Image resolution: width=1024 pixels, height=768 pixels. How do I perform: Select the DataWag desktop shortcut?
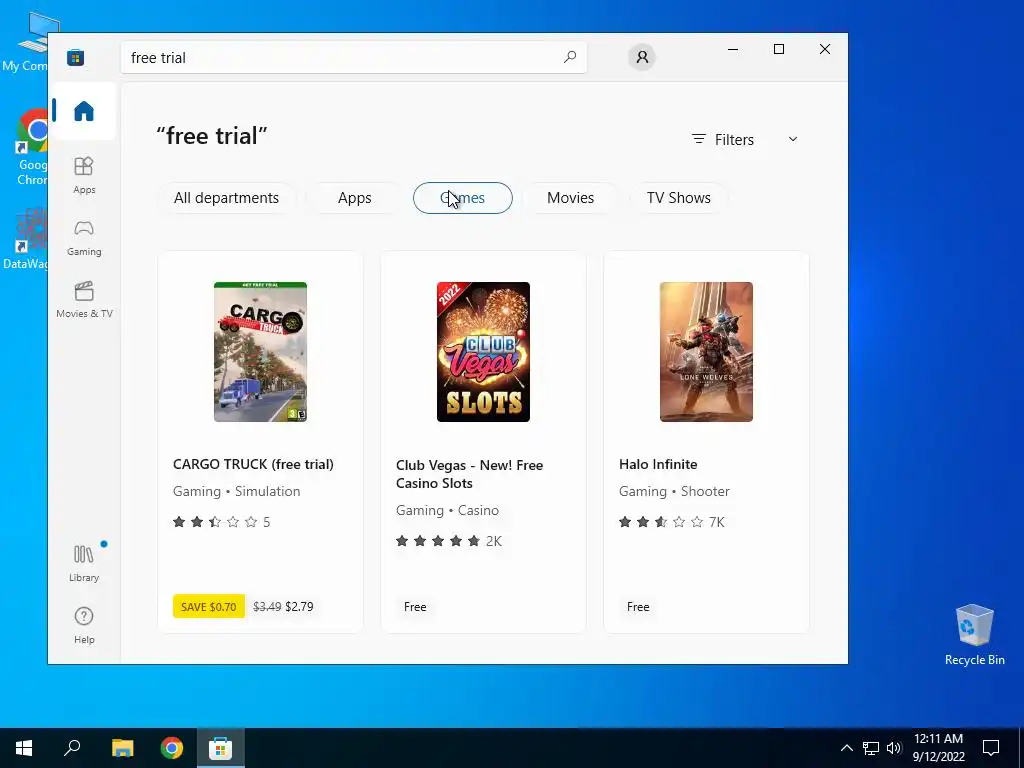(26, 239)
